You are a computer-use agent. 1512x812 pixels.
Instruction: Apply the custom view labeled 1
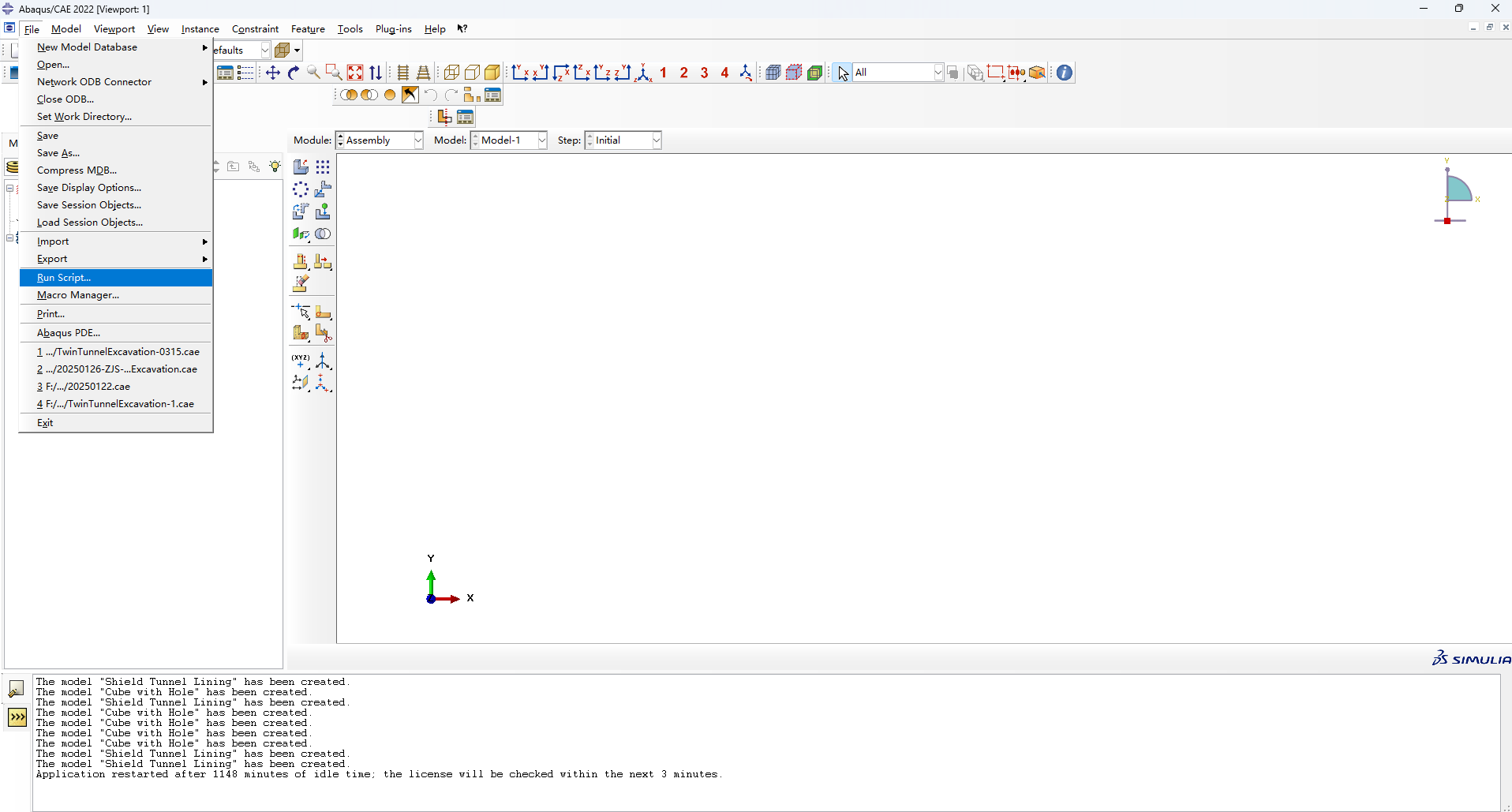pyautogui.click(x=664, y=73)
